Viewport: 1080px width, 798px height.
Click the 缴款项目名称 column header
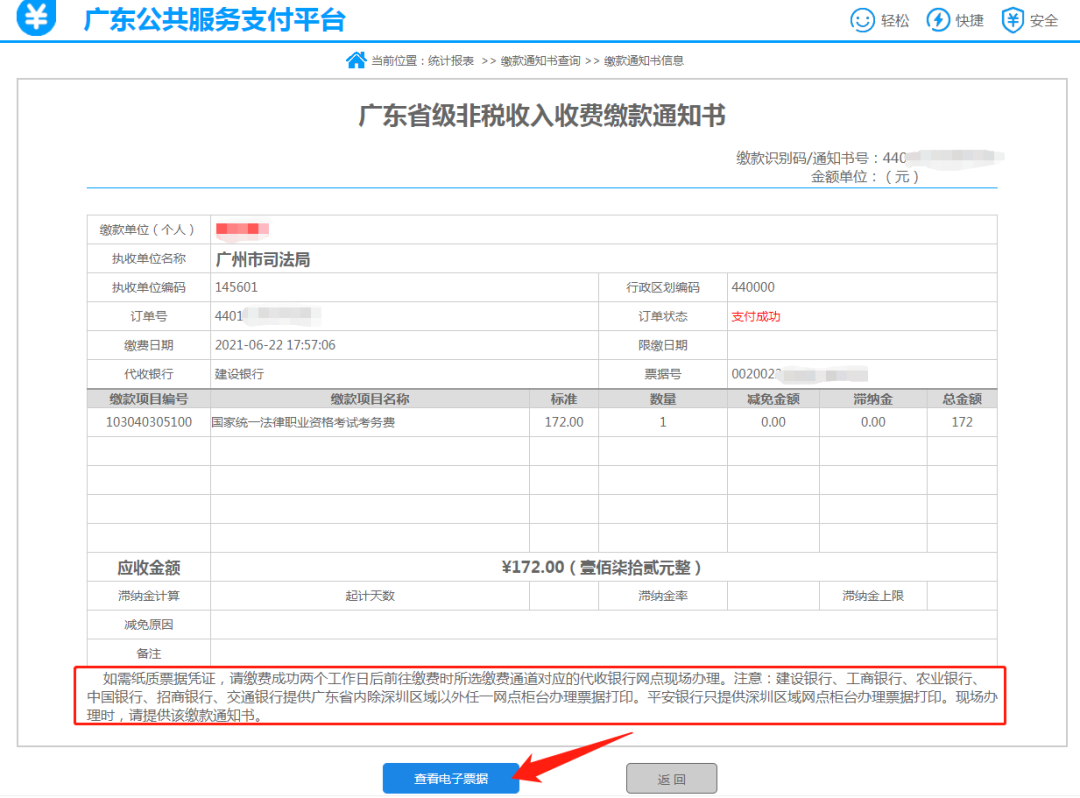pos(370,399)
